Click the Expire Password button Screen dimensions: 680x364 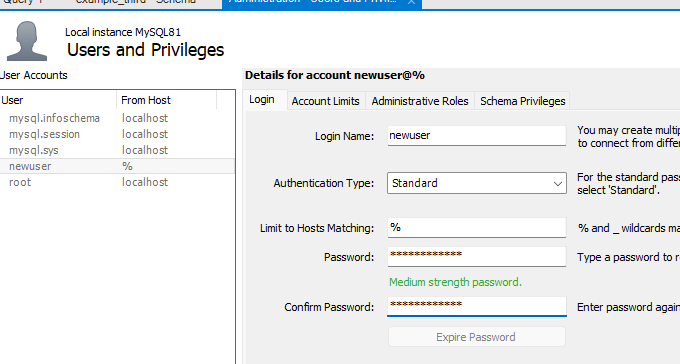tap(477, 337)
